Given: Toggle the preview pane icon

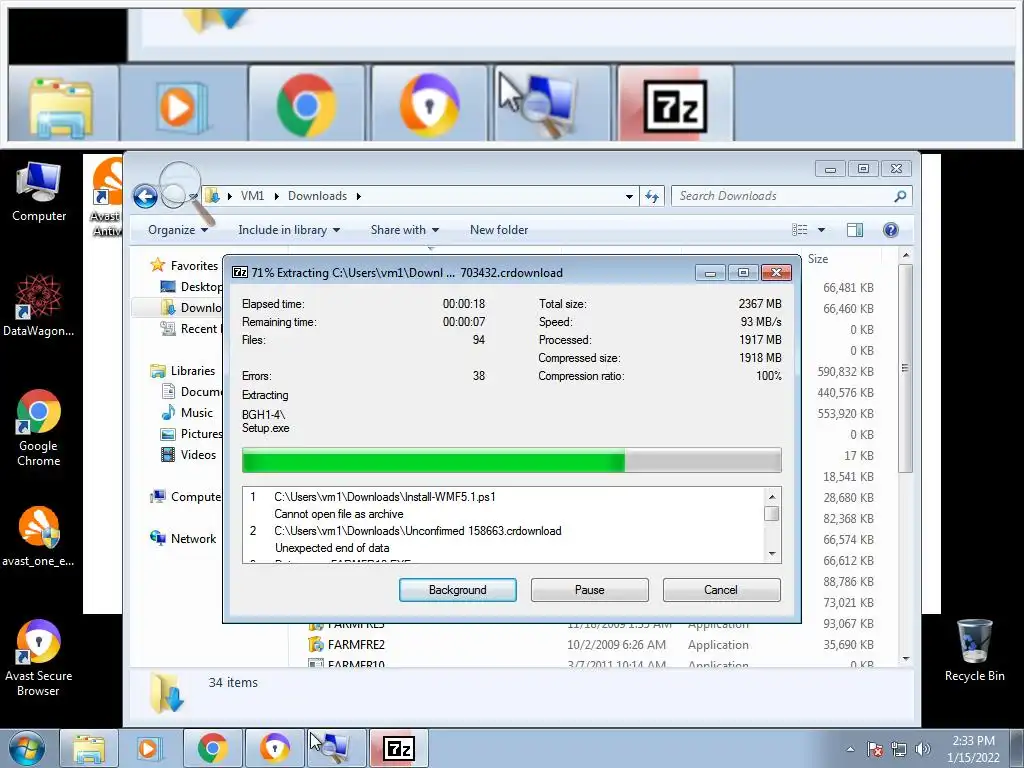Looking at the screenshot, I should (854, 230).
